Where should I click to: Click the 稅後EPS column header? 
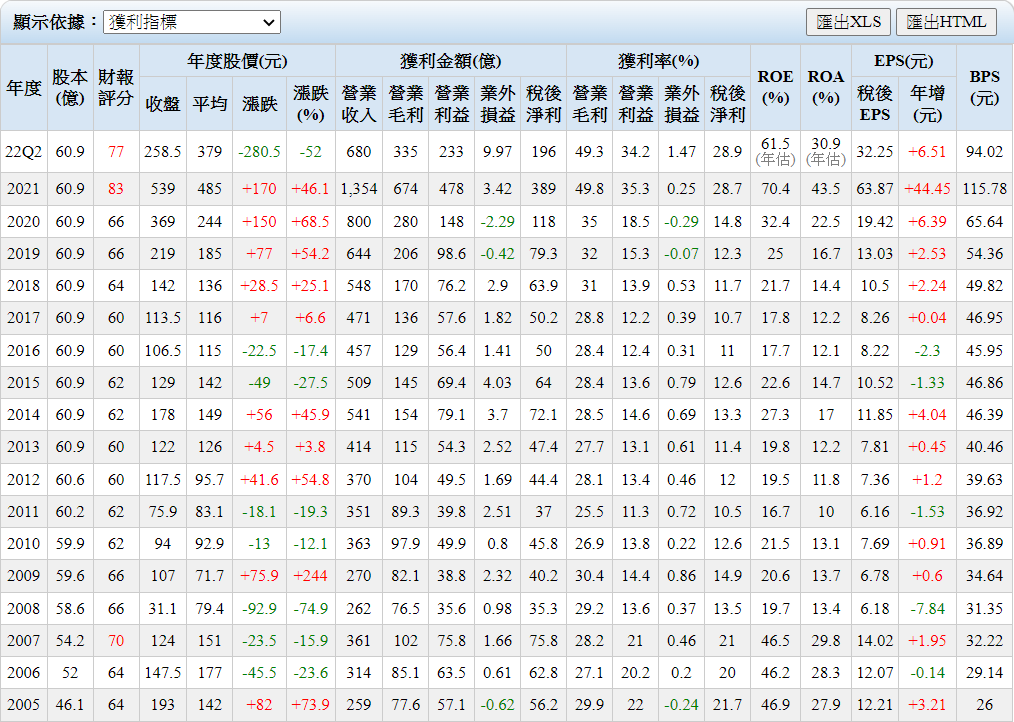tap(875, 103)
